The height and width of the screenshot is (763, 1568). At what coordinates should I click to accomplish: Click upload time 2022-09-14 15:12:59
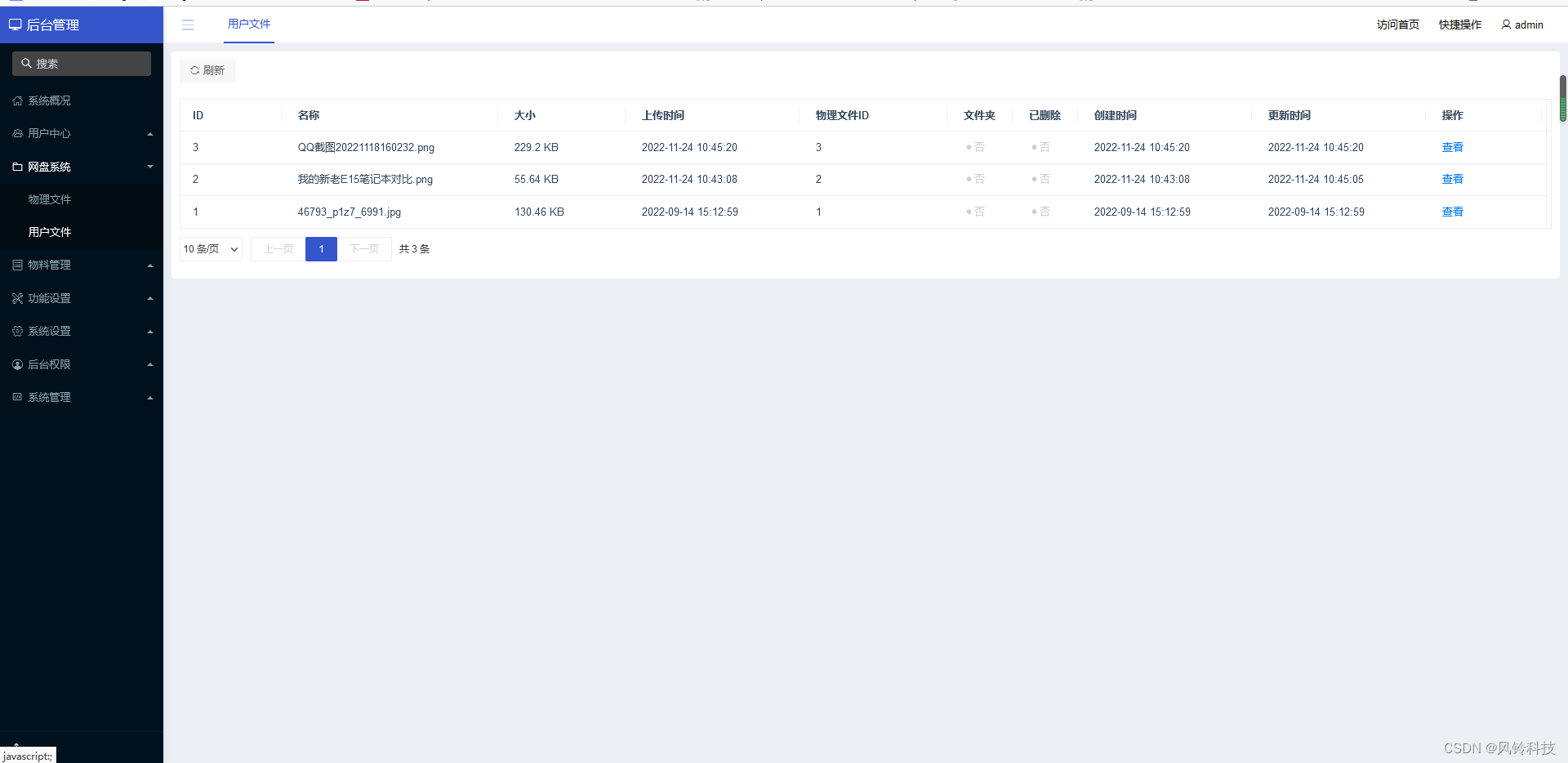click(x=690, y=212)
